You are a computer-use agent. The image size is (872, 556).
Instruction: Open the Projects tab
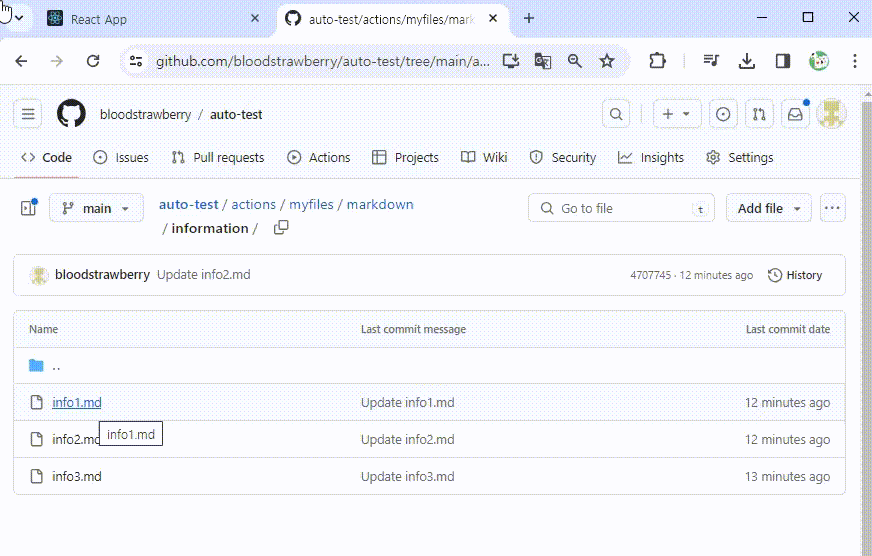405,157
